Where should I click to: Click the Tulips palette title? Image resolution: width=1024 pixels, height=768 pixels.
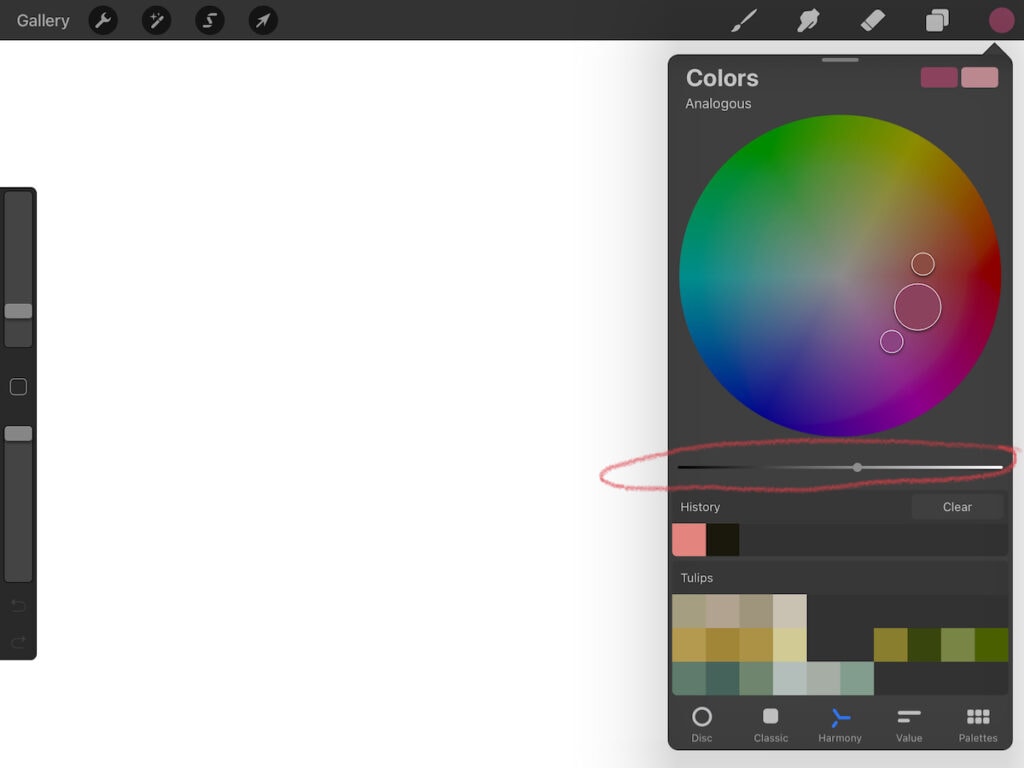pos(696,578)
